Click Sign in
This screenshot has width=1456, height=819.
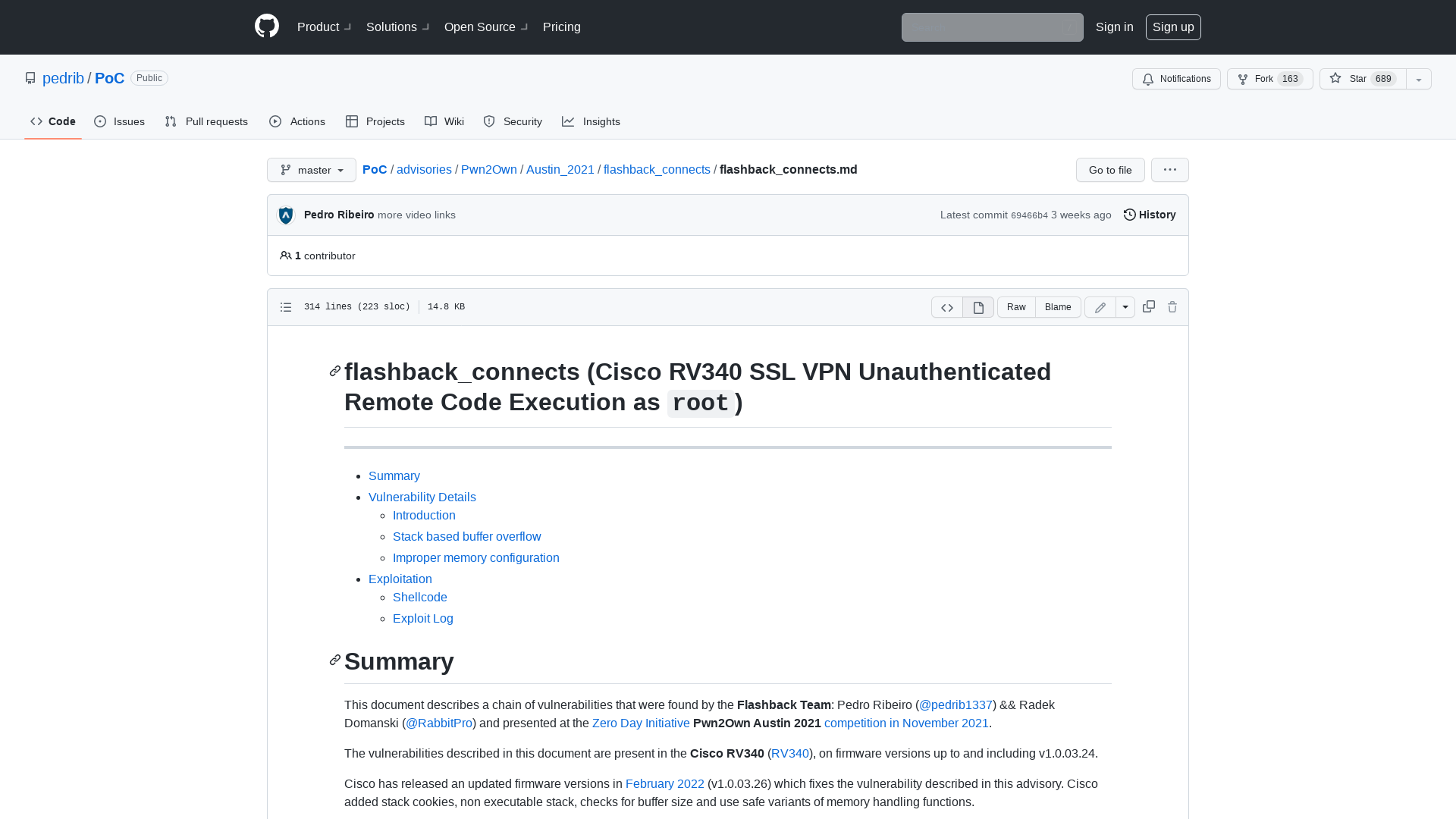(1115, 27)
